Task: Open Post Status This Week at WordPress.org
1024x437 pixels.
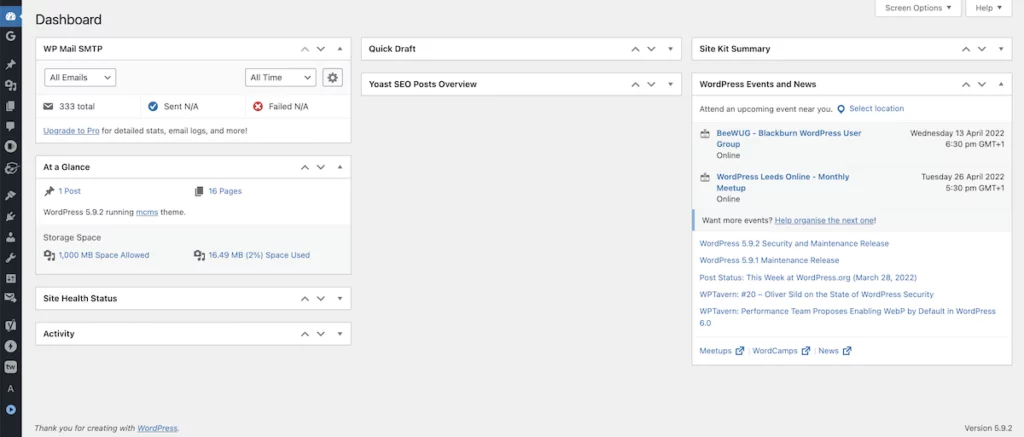Action: click(808, 278)
